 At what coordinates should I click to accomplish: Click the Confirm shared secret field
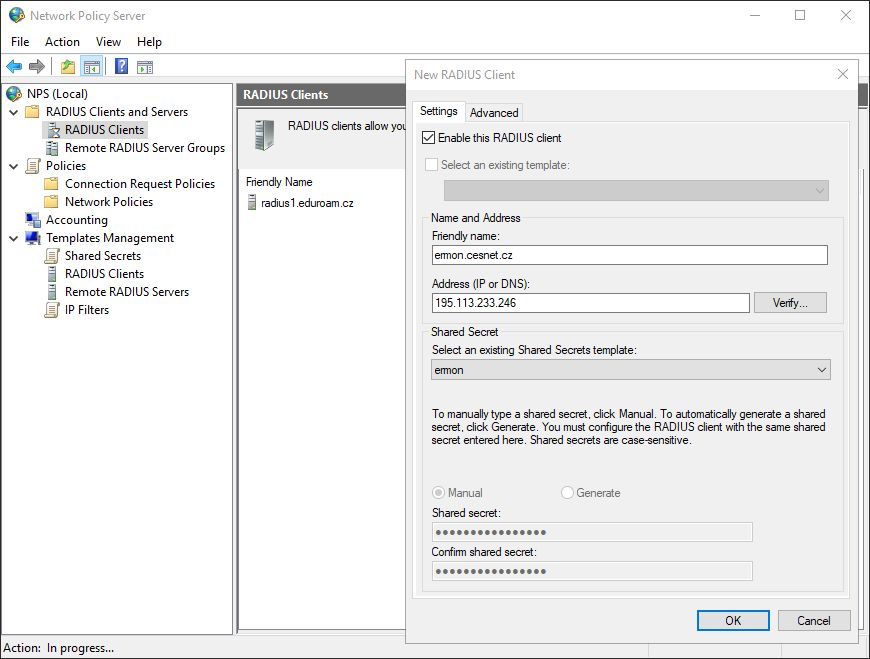592,571
